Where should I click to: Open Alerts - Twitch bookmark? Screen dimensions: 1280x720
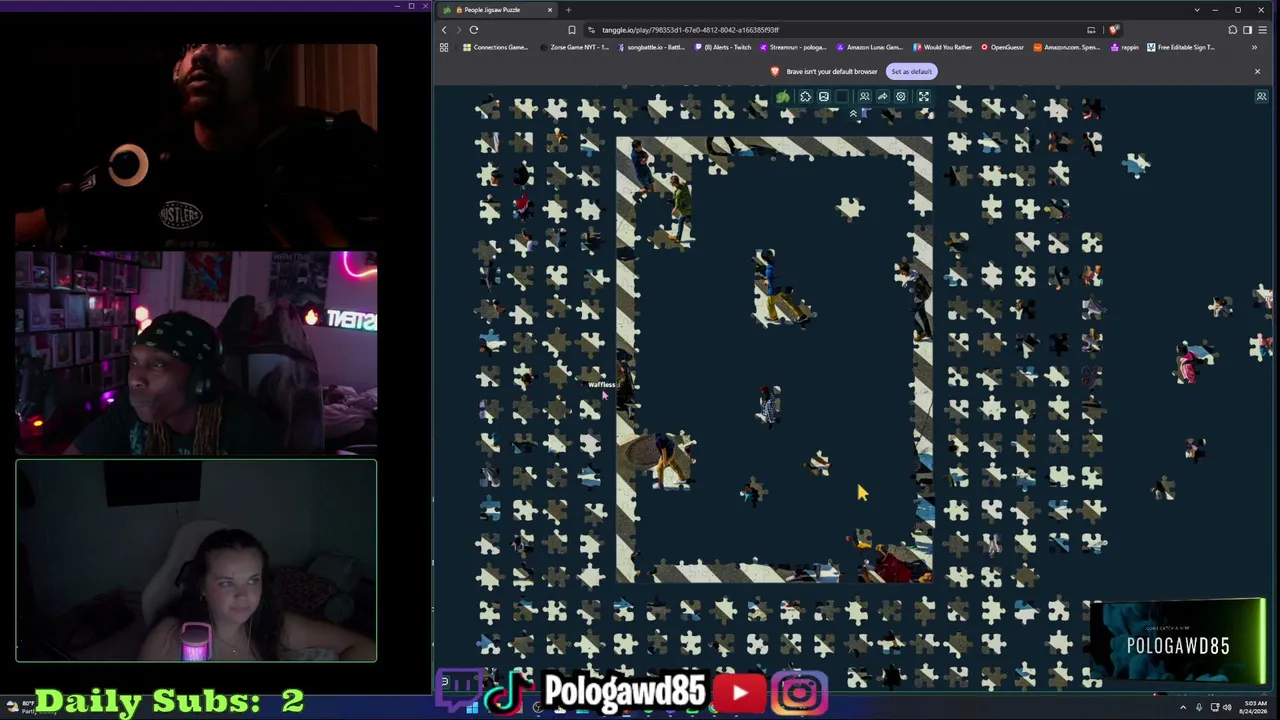(723, 47)
